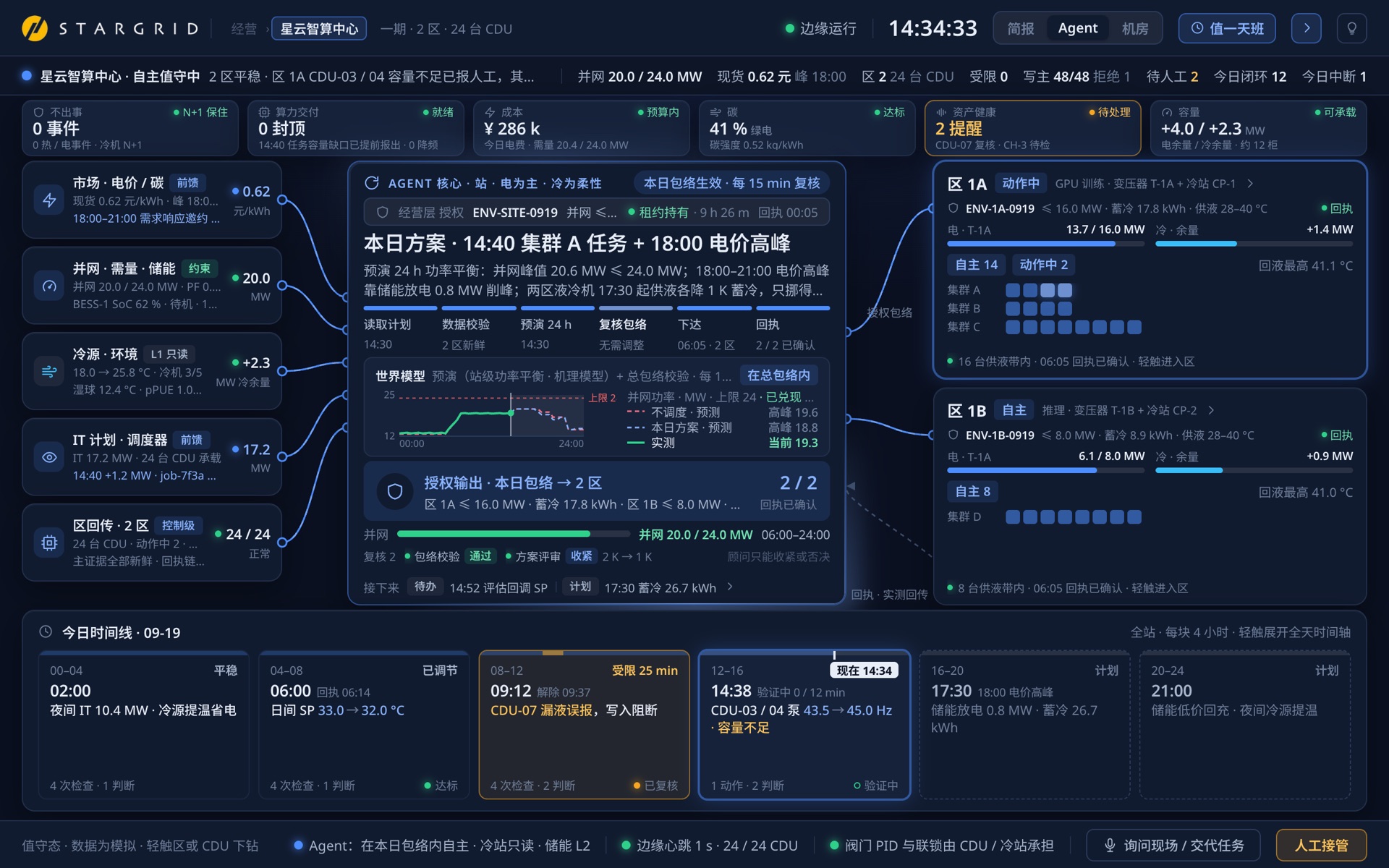Click the shield icon next to ENV-1A-0919
Screen dimensions: 1389x868
tap(953, 208)
